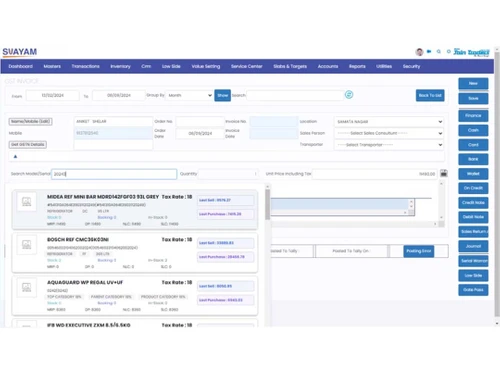Click the New button

pos(473,83)
